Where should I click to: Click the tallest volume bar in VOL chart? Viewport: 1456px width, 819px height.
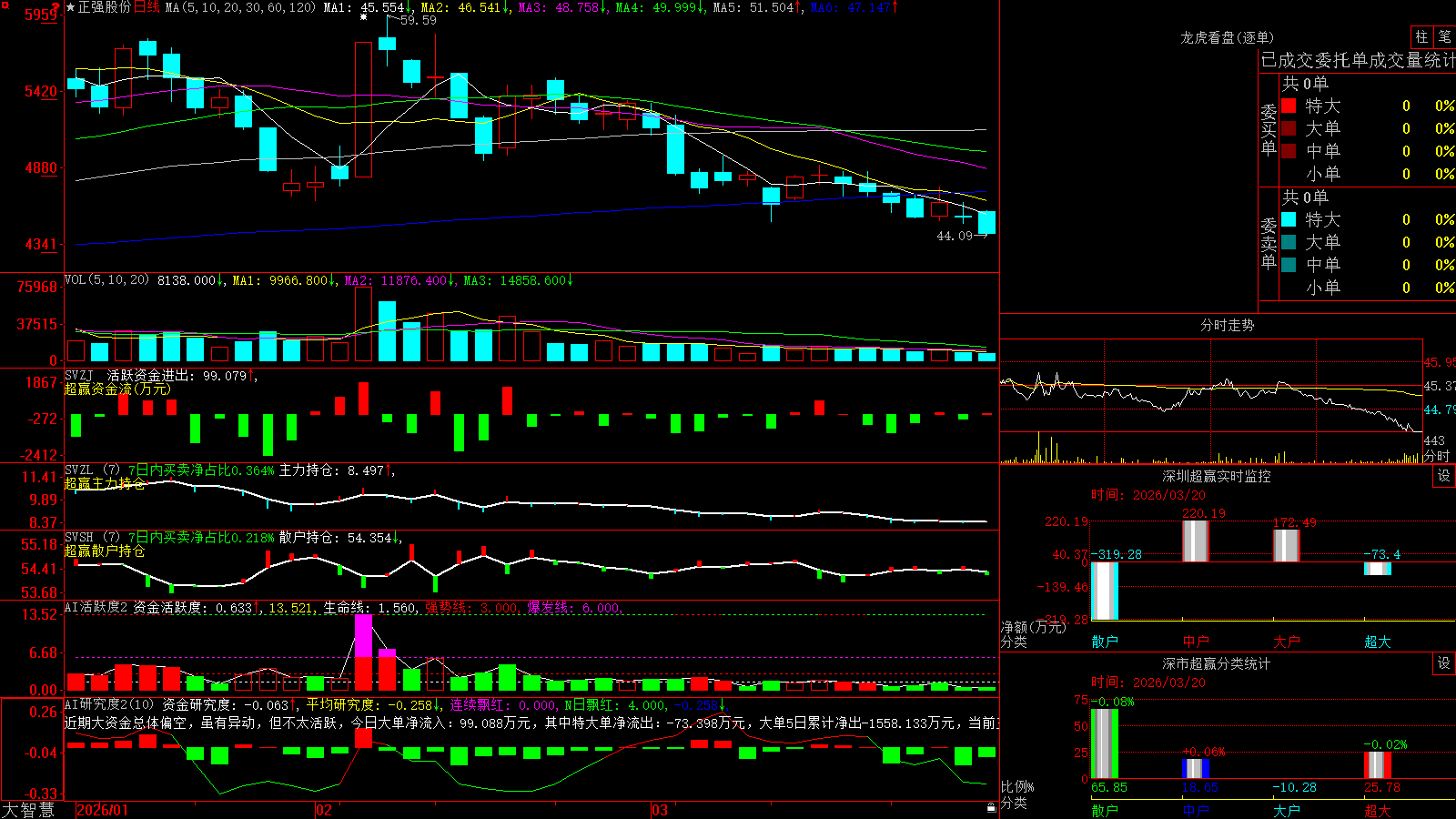363,324
